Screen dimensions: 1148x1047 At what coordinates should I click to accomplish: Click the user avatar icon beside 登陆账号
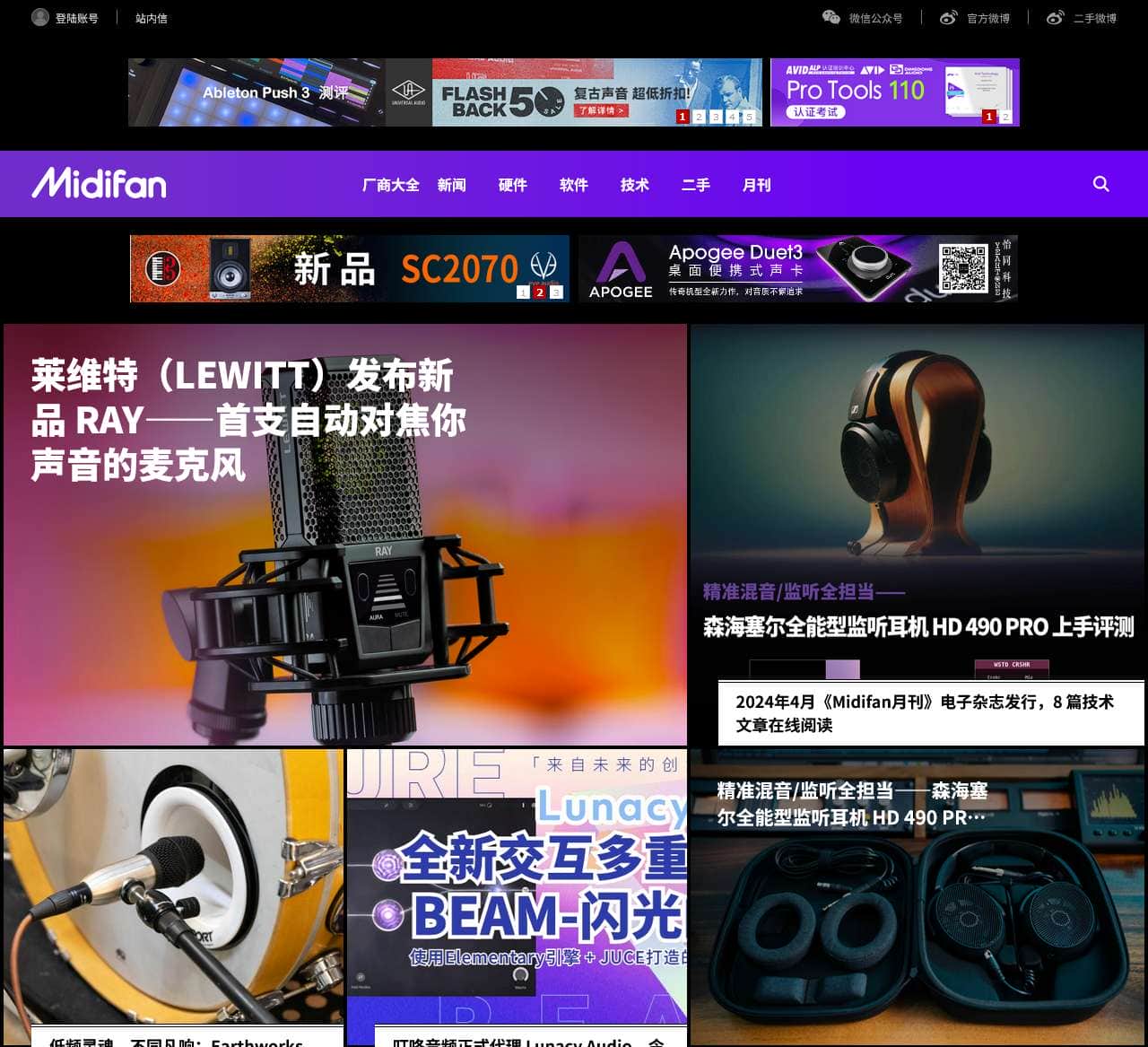(x=39, y=17)
